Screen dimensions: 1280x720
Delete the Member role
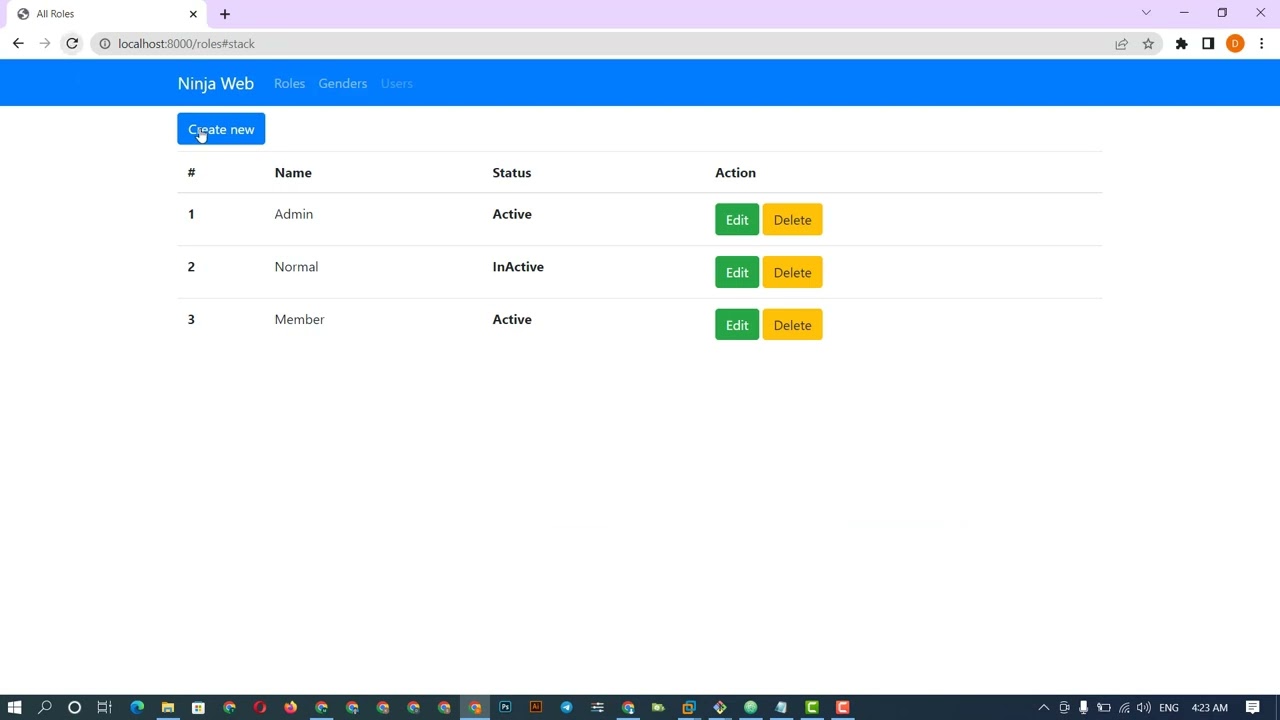tap(792, 325)
